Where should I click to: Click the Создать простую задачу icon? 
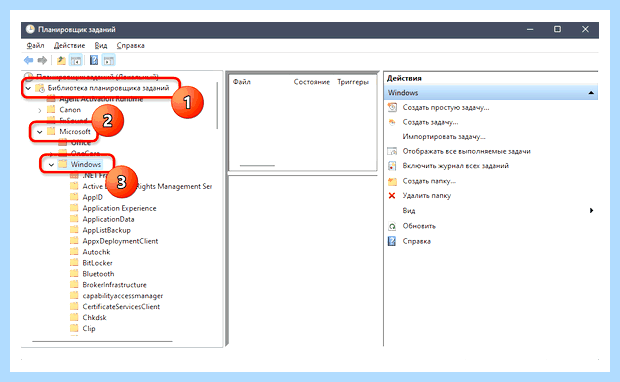tap(392, 107)
